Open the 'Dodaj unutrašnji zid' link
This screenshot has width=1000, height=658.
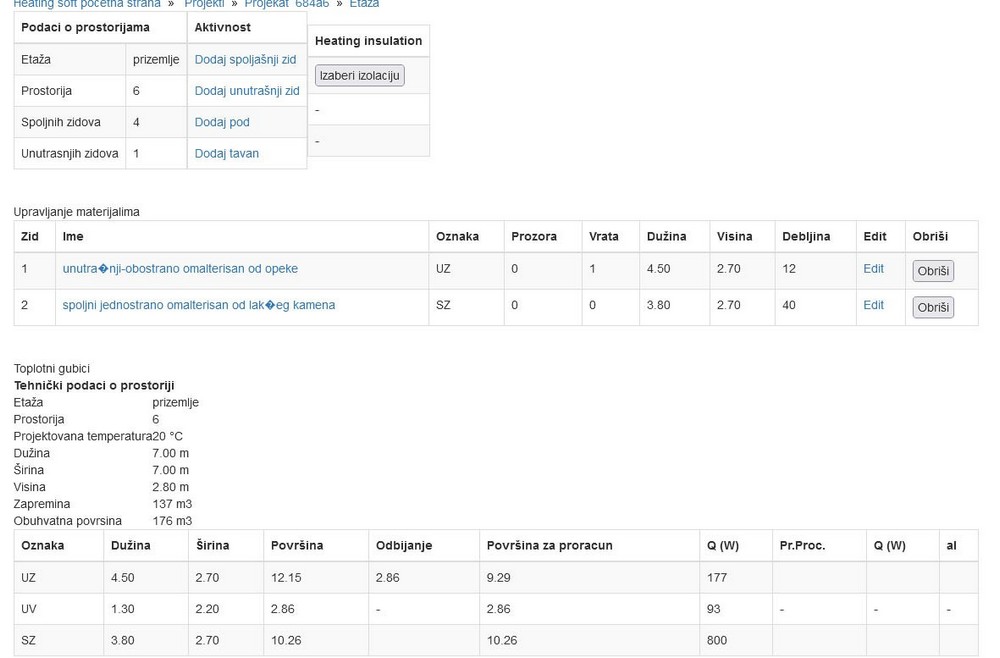coord(247,91)
